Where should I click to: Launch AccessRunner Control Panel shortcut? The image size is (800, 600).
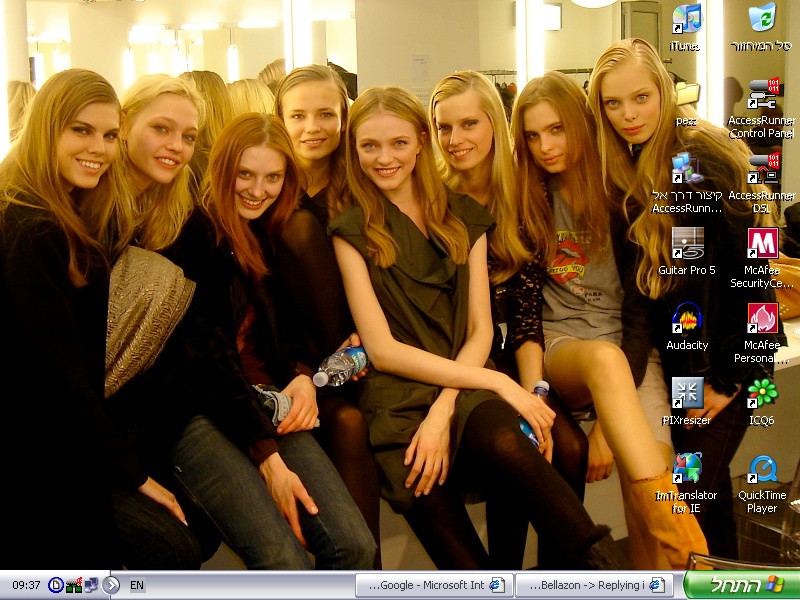pyautogui.click(x=762, y=95)
